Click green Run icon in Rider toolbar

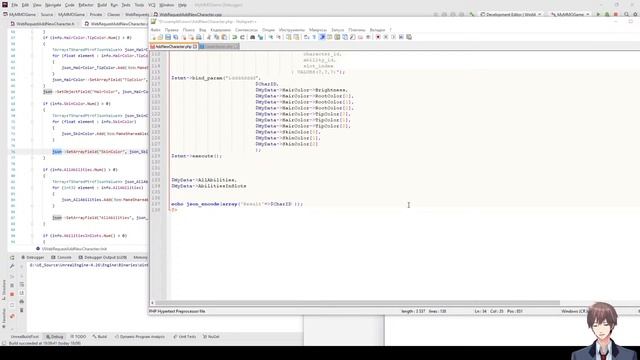(x=598, y=14)
